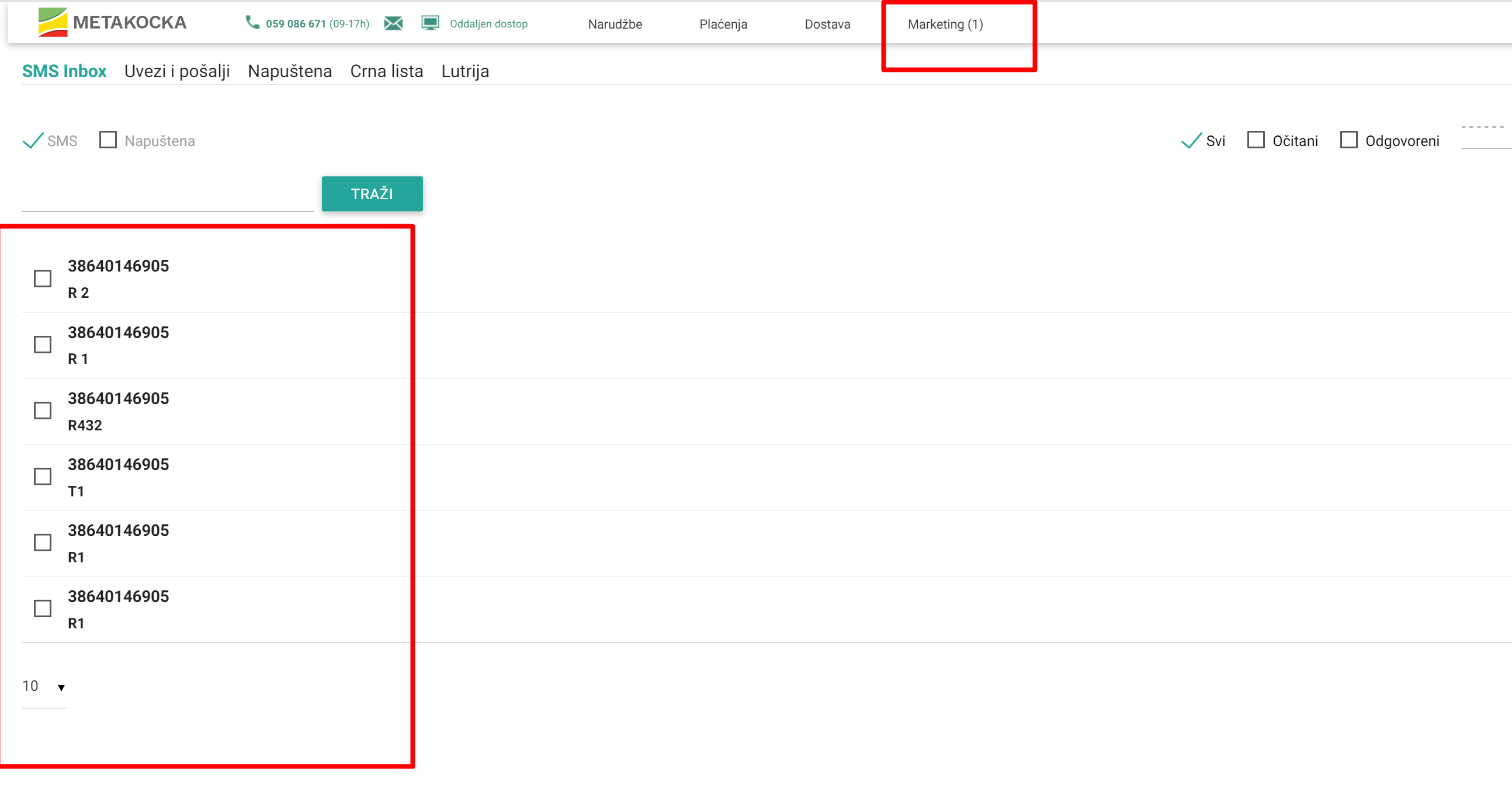Check the Očitani checkbox

tap(1256, 140)
